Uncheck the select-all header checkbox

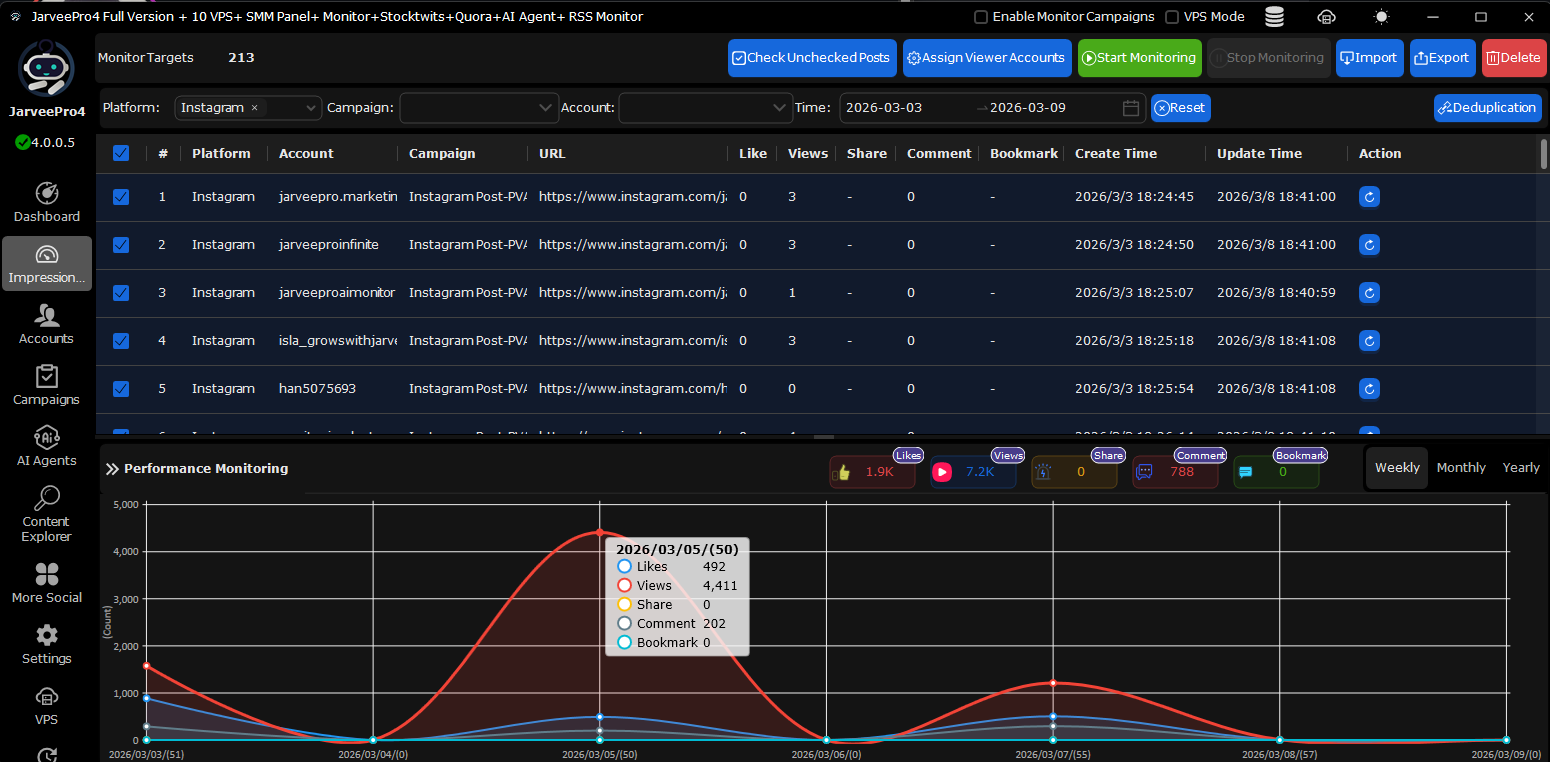pyautogui.click(x=121, y=153)
